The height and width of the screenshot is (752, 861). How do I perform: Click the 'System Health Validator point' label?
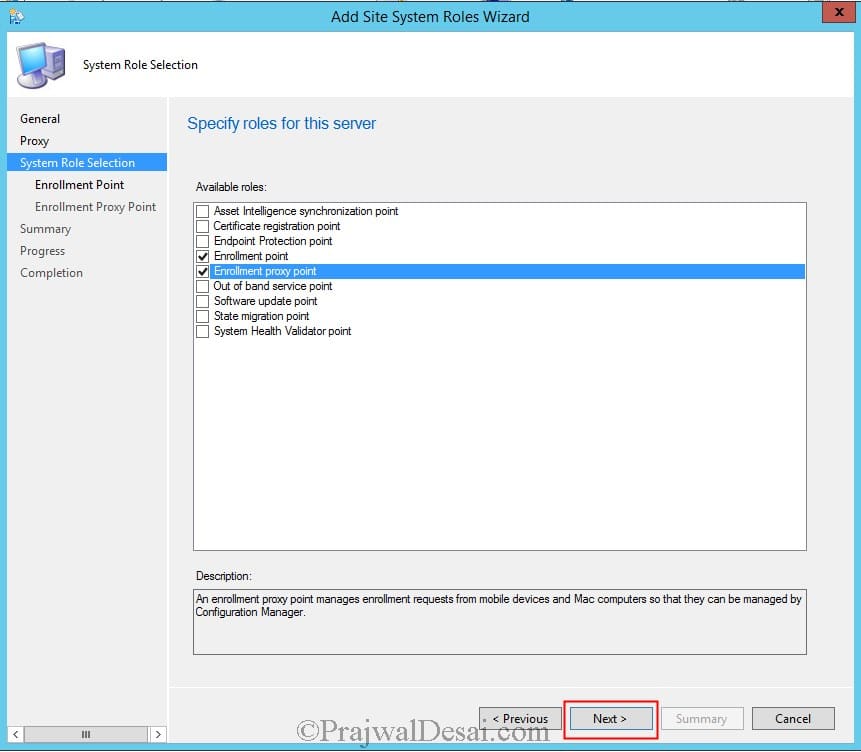click(x=283, y=331)
